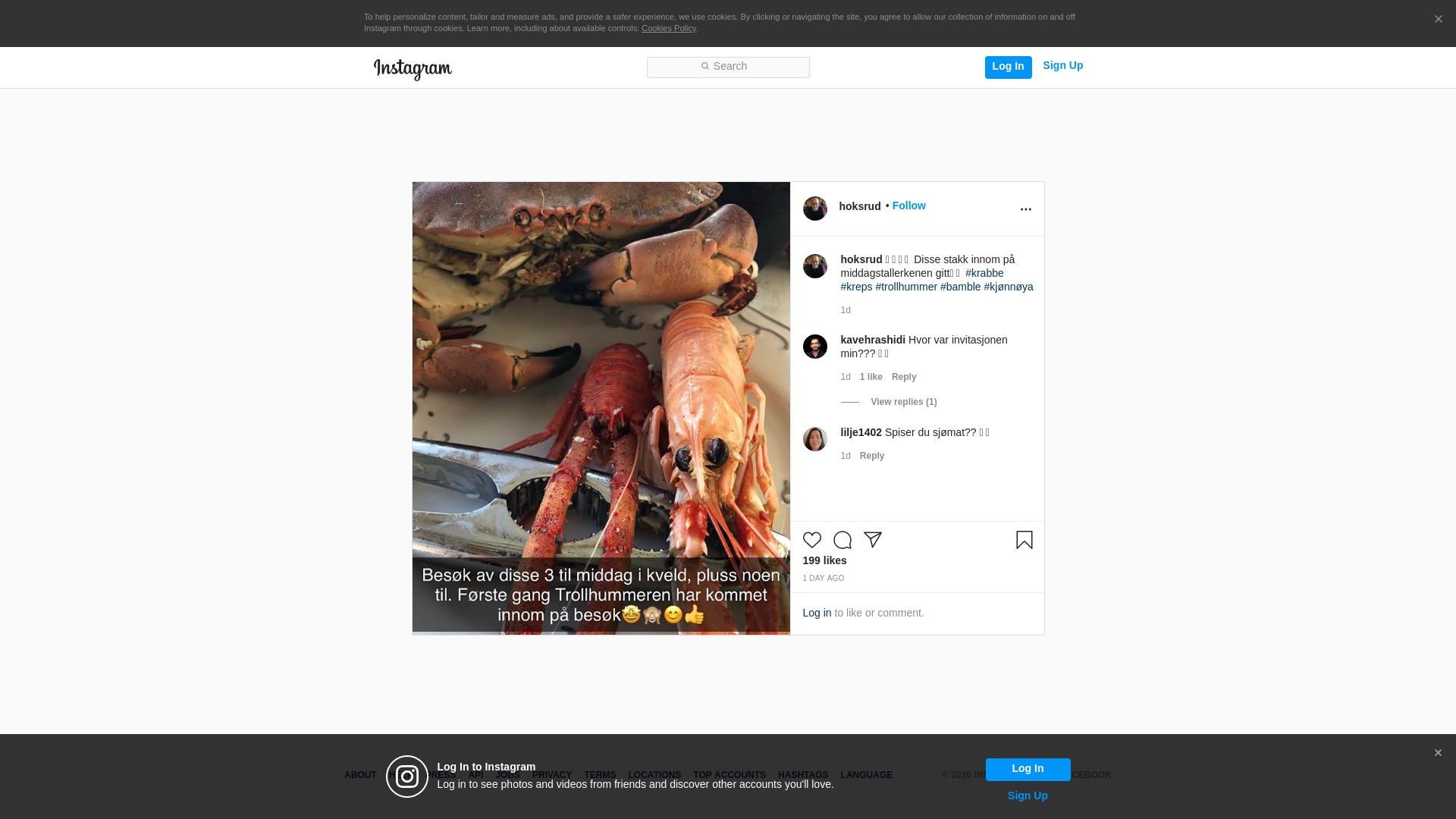Click the seafood post photo

(x=601, y=408)
